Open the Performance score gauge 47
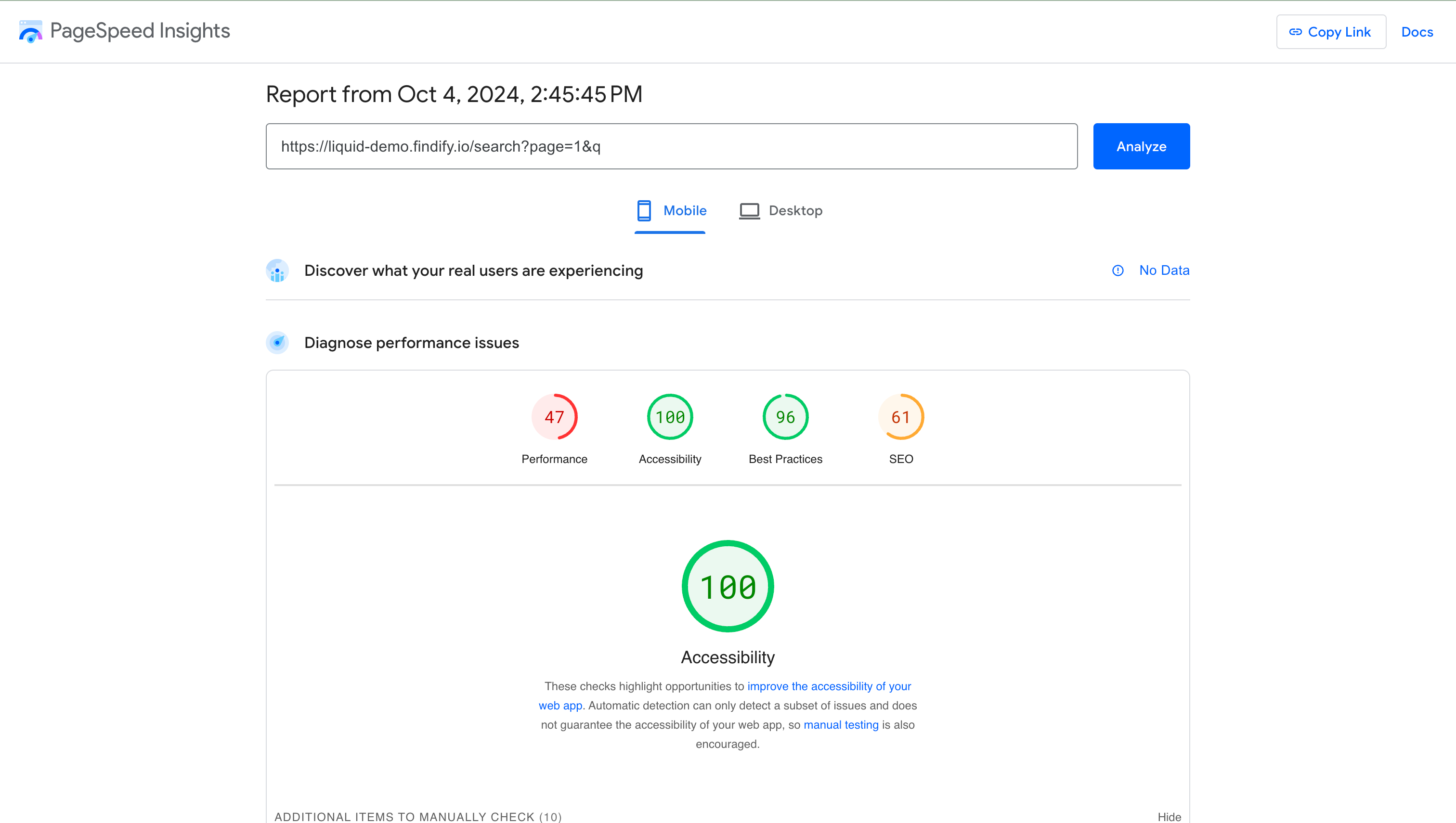Image resolution: width=1456 pixels, height=823 pixels. (554, 417)
